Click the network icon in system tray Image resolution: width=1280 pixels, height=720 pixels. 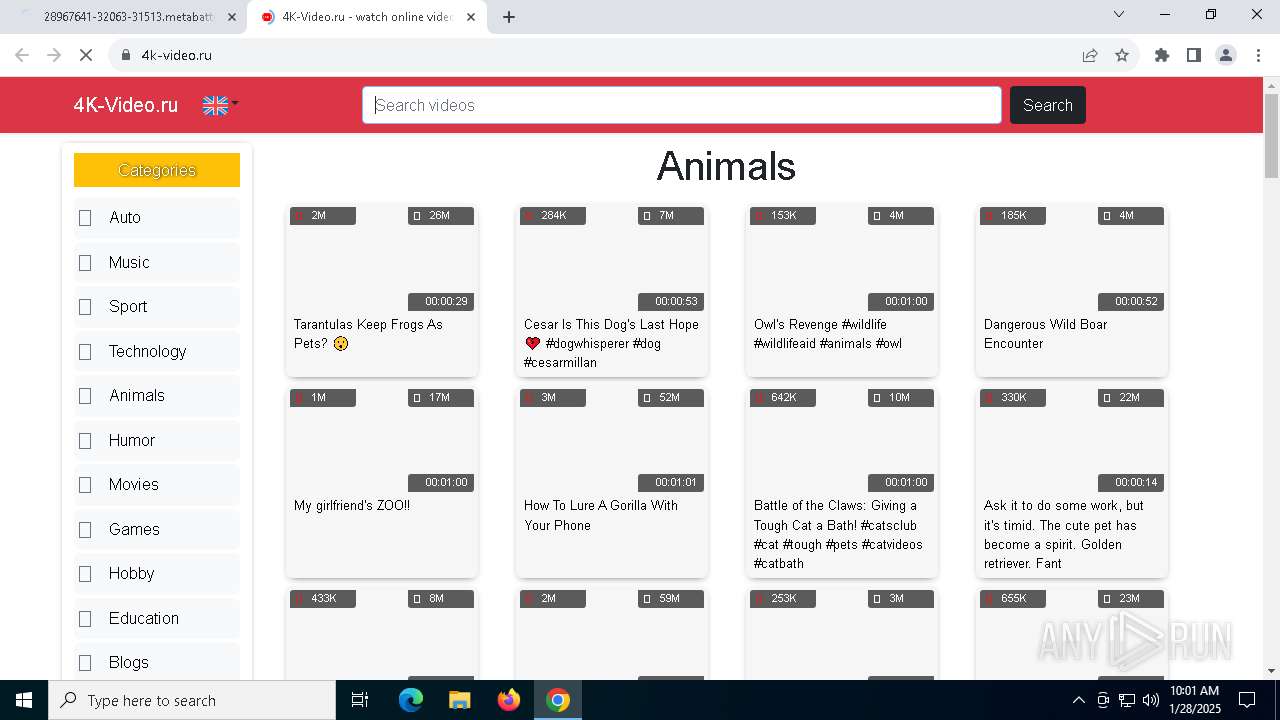tap(1127, 700)
